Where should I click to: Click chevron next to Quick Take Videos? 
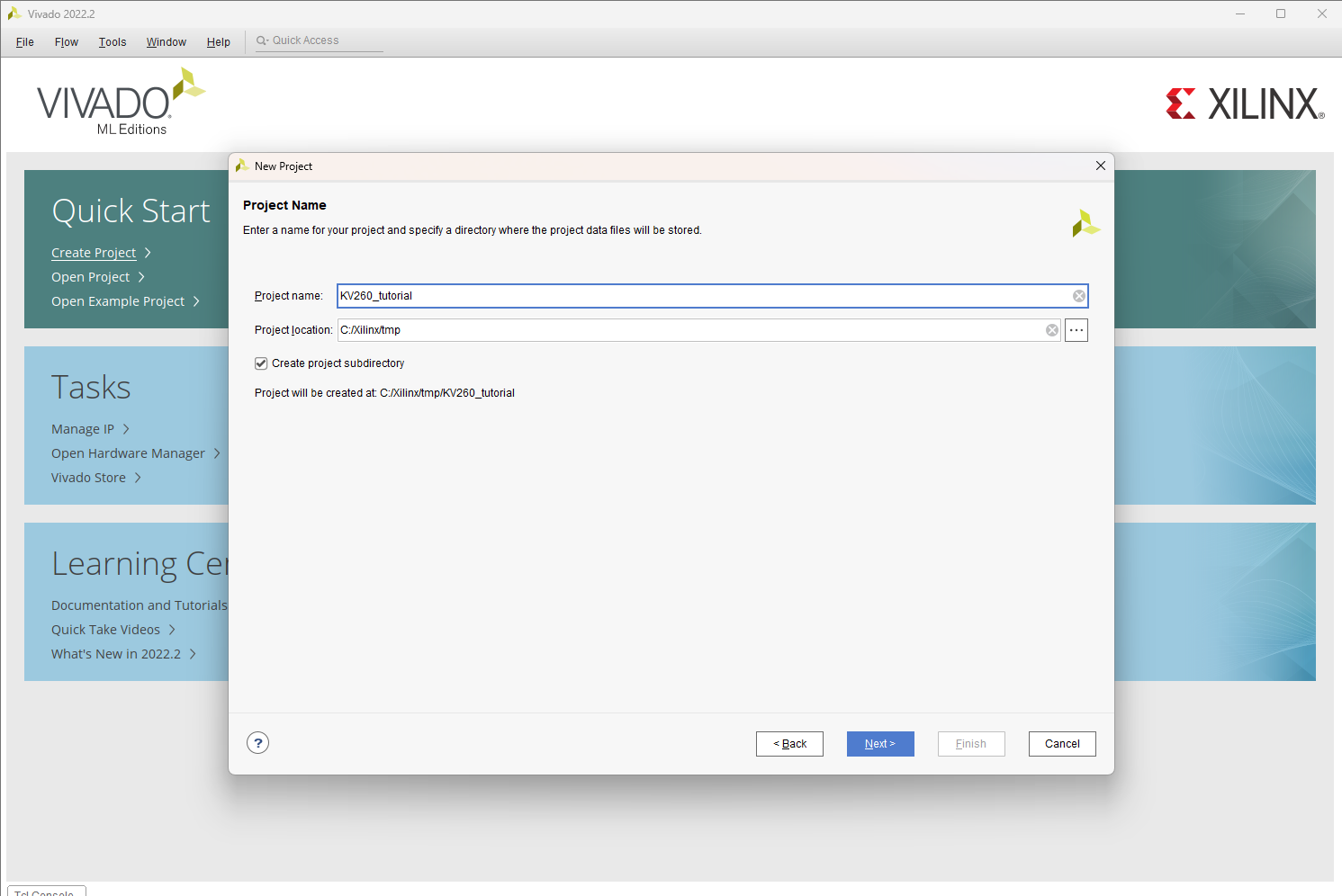coord(172,630)
